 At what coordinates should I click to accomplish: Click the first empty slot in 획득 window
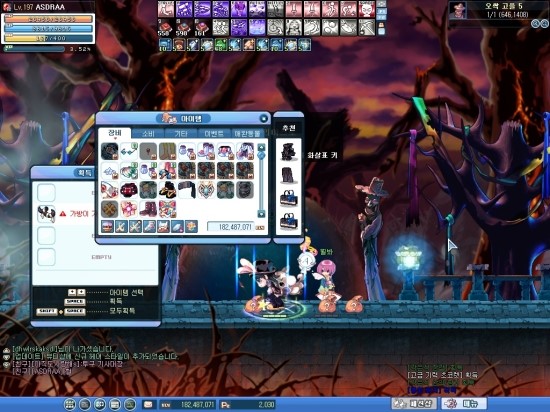point(46,193)
